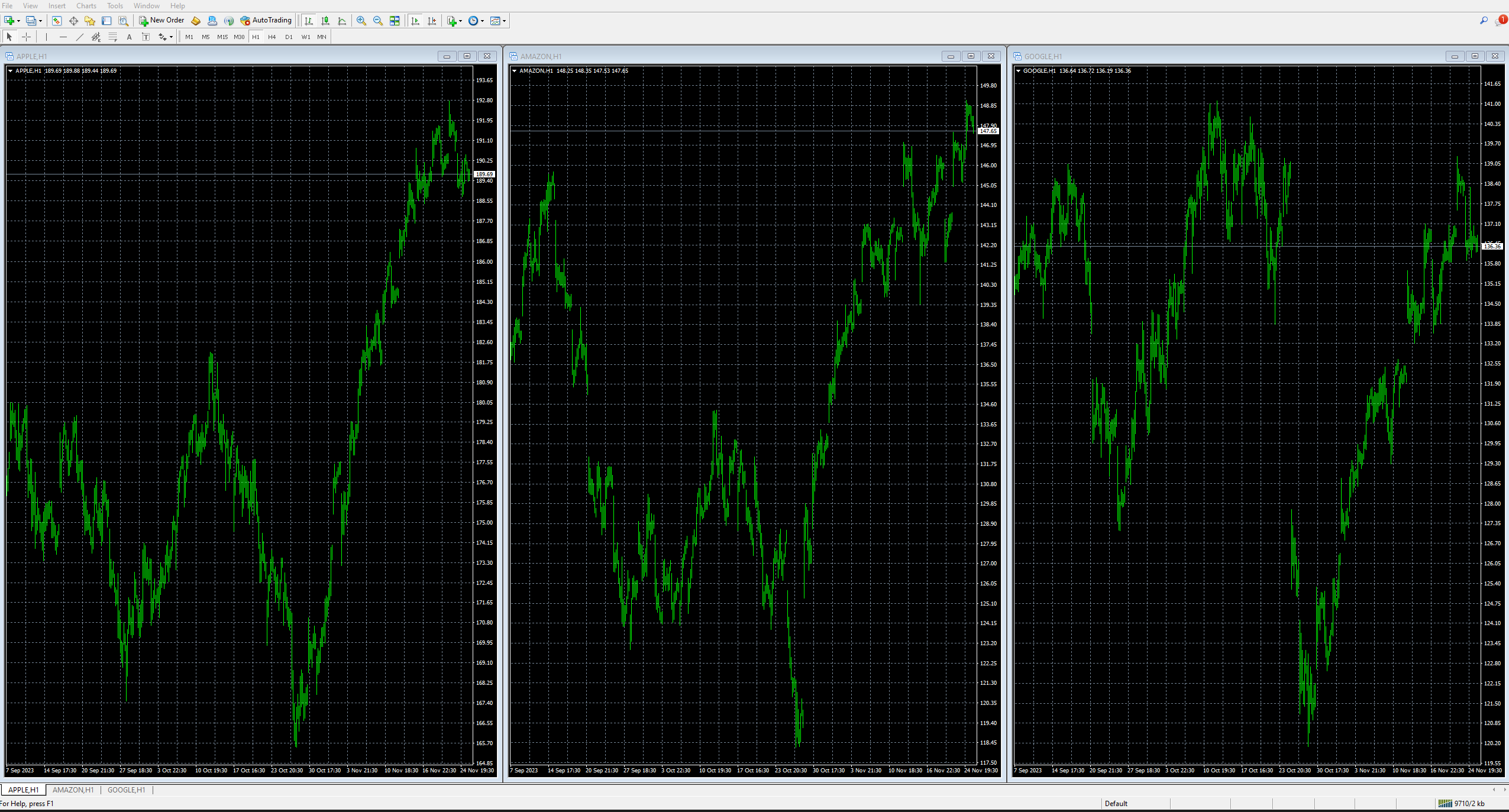Open the Charts menu
Screen dimensions: 1509x812
(86, 6)
